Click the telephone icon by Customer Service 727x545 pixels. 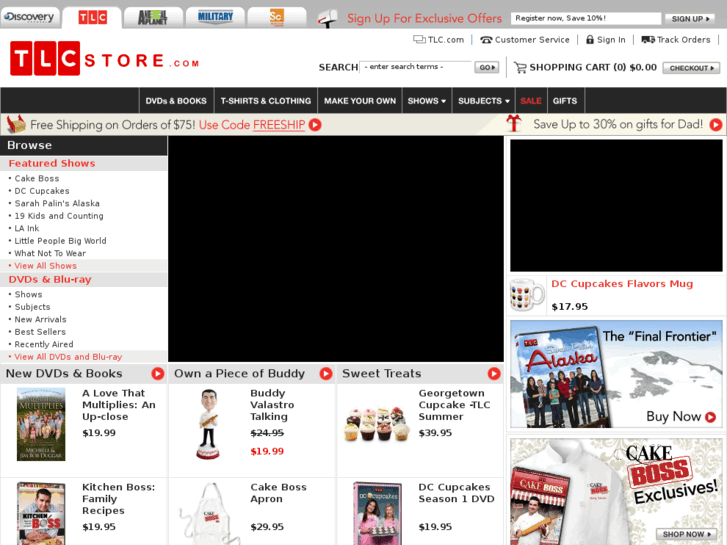click(486, 40)
